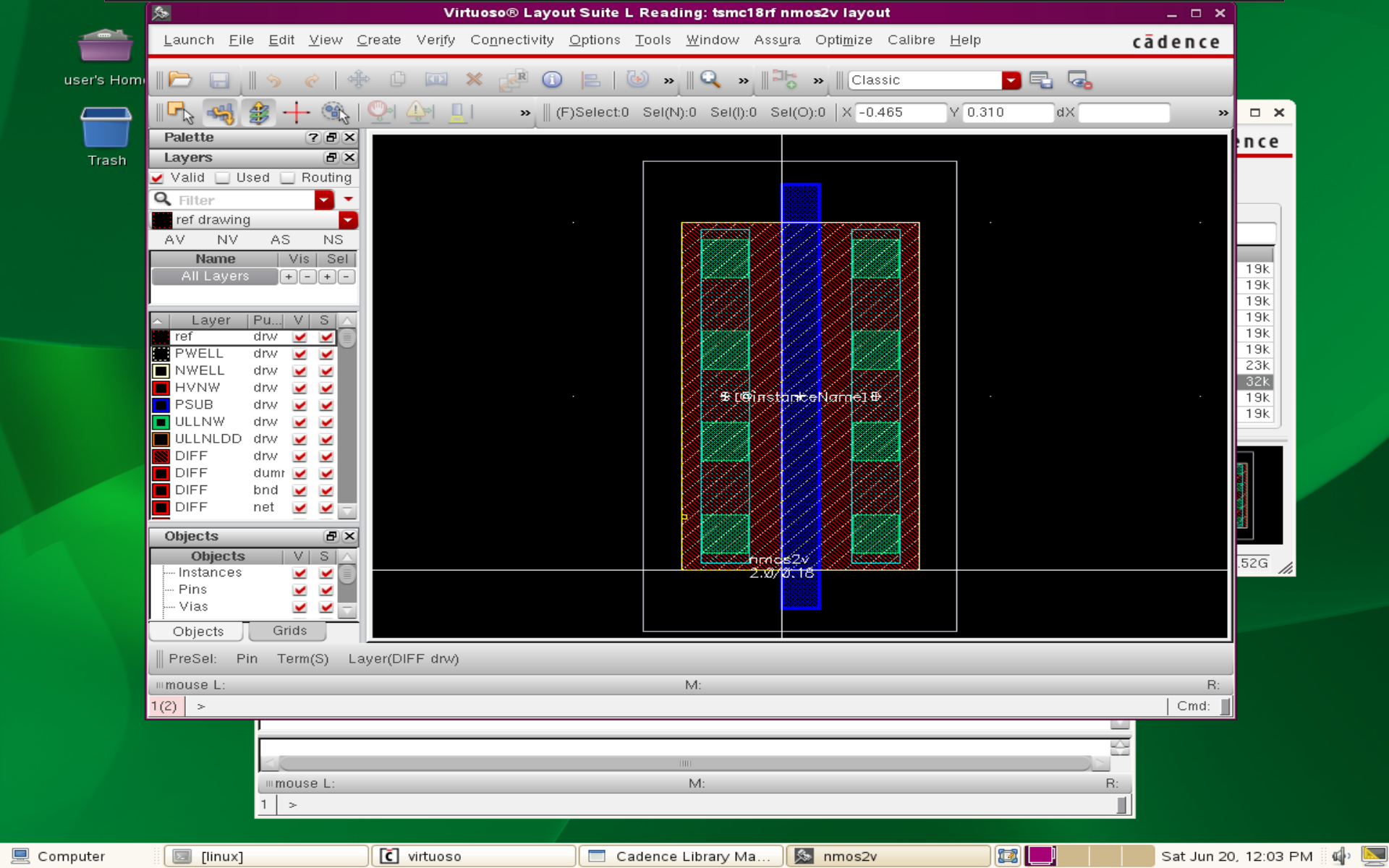This screenshot has width=1389, height=868.
Task: Expand hidden items on the selection toolbar
Action: (525, 114)
